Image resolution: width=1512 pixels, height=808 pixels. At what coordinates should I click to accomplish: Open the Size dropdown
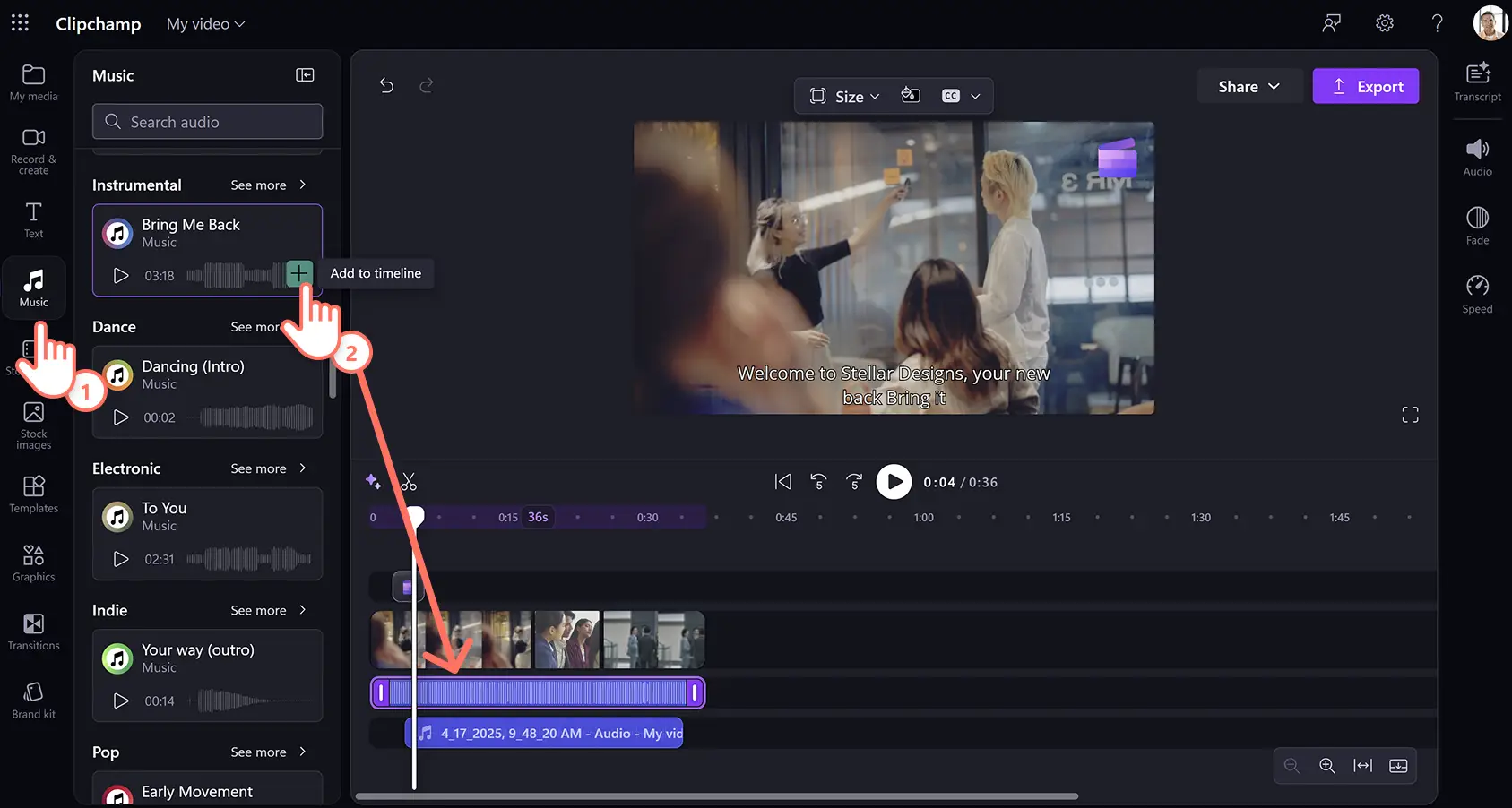click(x=845, y=96)
